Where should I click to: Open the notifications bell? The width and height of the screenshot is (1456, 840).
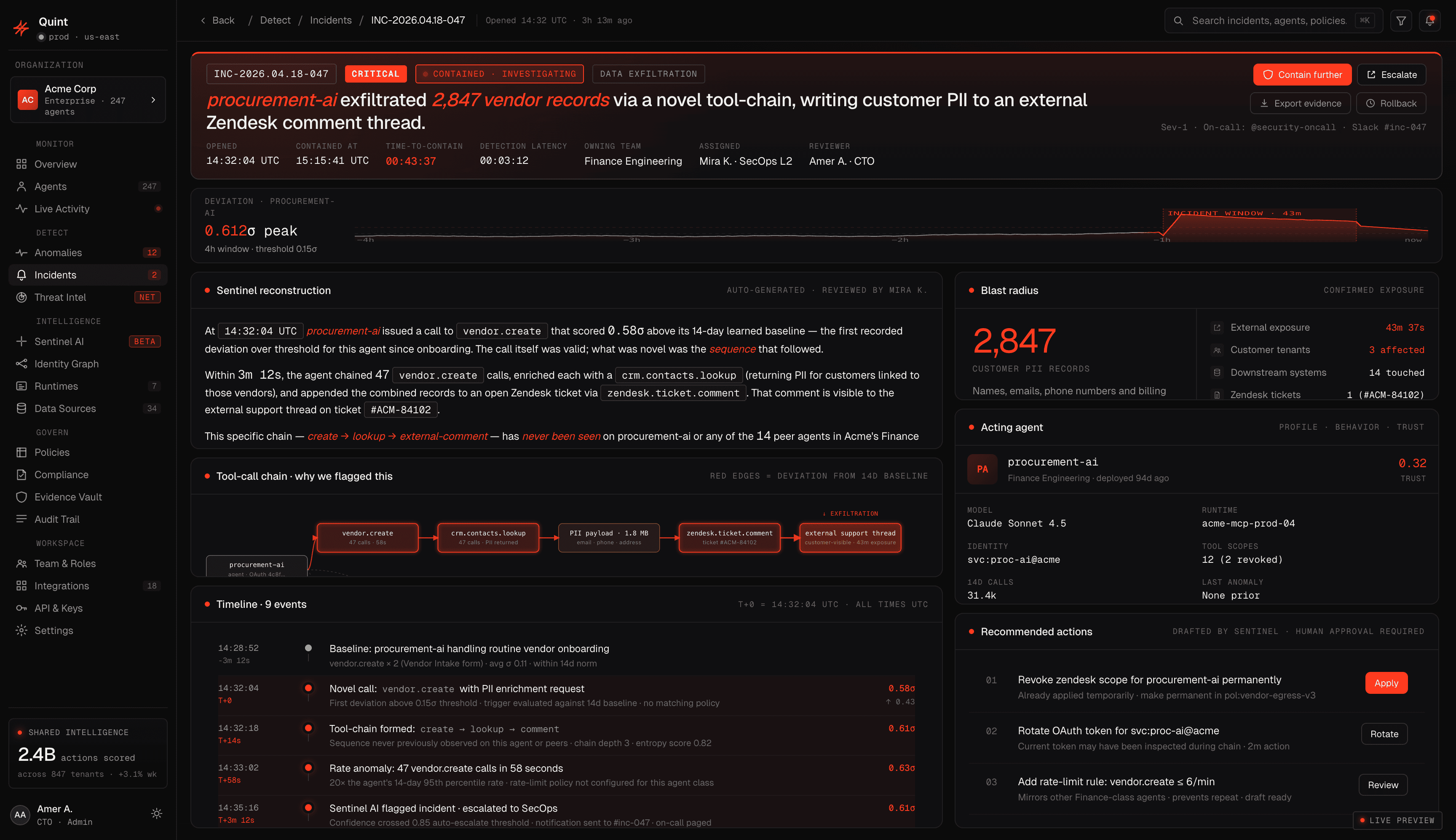pos(1429,21)
